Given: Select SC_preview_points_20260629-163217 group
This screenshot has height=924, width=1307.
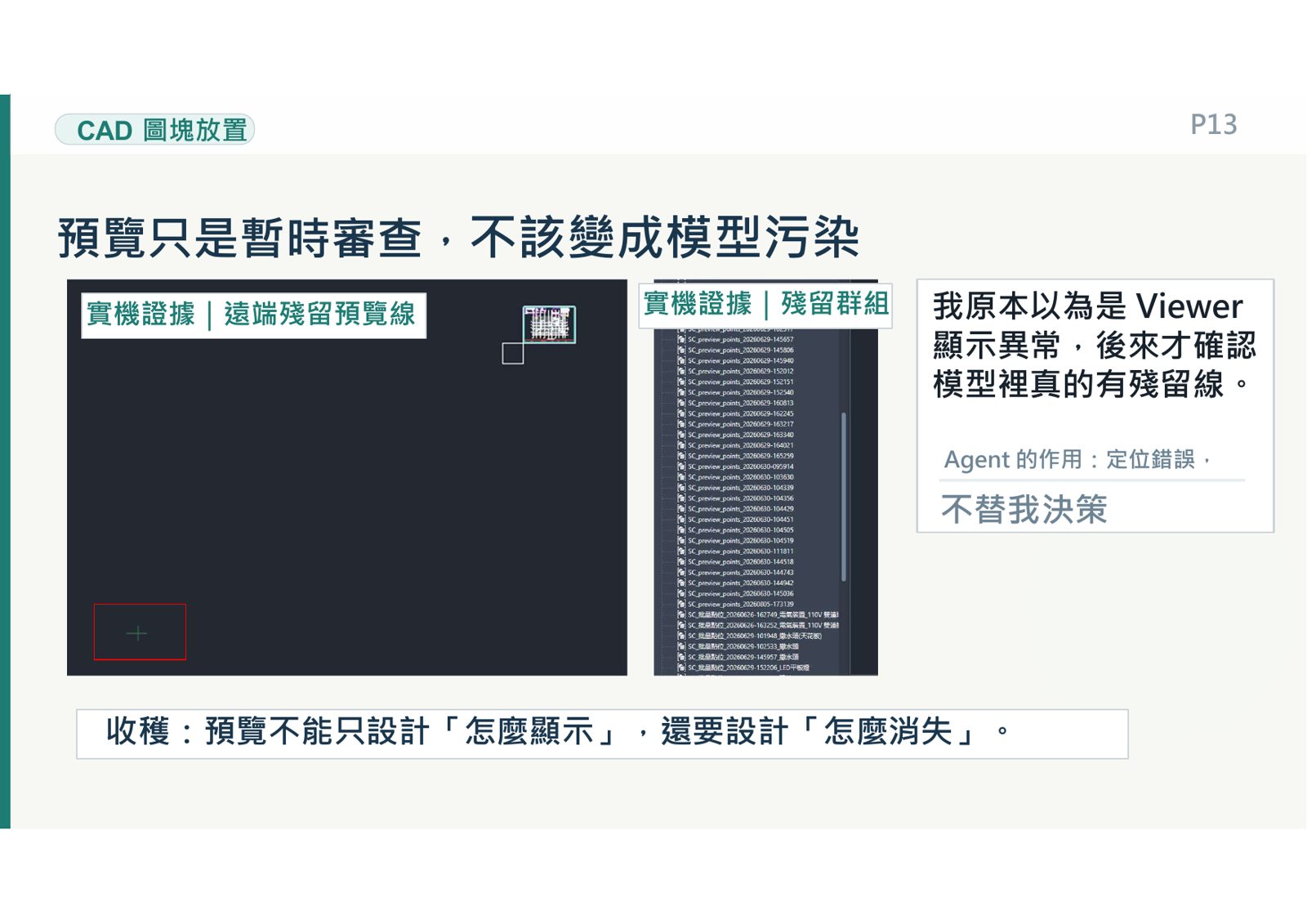Looking at the screenshot, I should (x=740, y=424).
